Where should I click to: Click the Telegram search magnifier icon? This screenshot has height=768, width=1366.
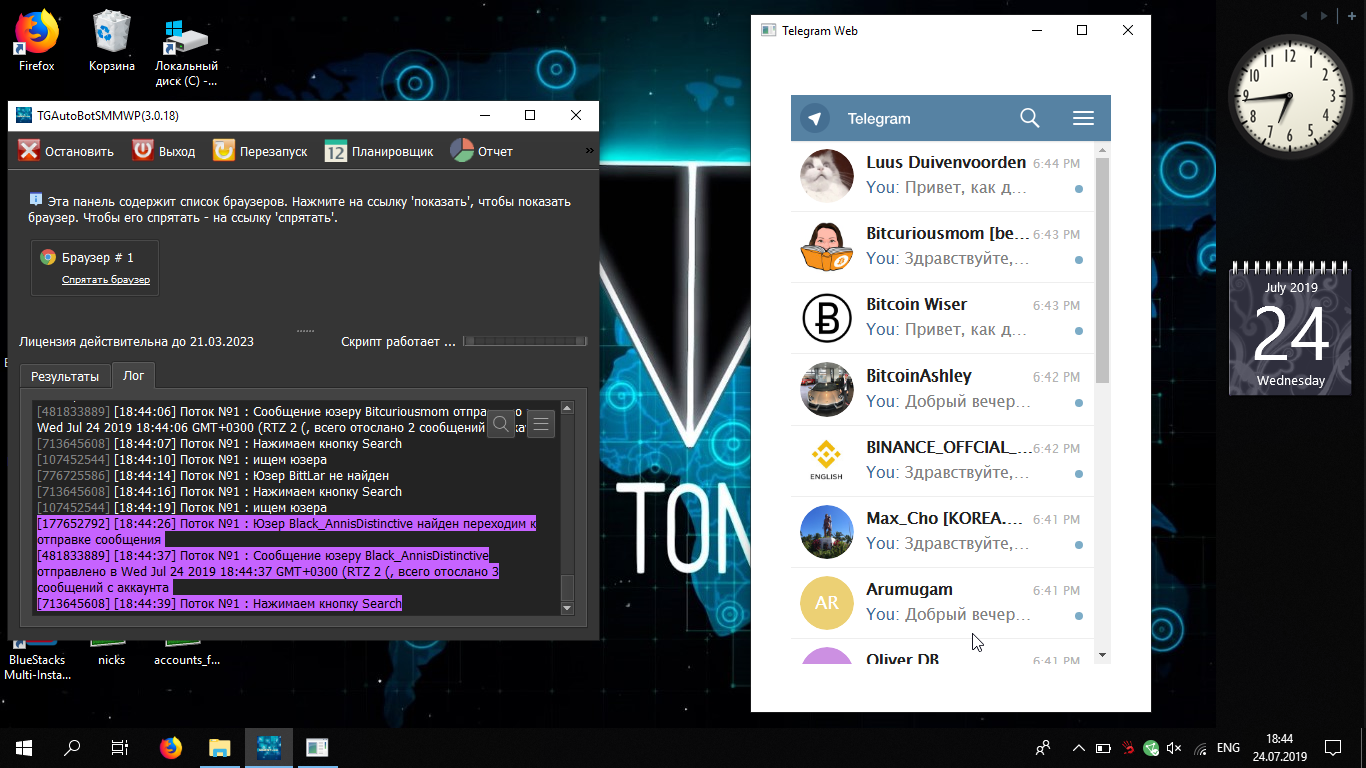pyautogui.click(x=1029, y=118)
